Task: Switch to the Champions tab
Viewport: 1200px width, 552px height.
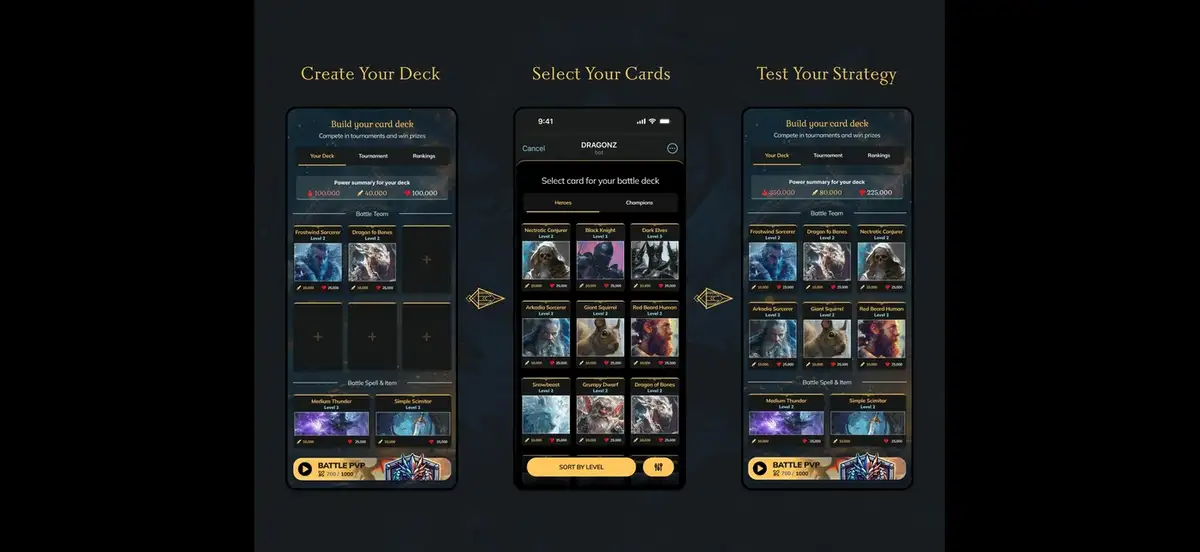Action: click(x=639, y=203)
